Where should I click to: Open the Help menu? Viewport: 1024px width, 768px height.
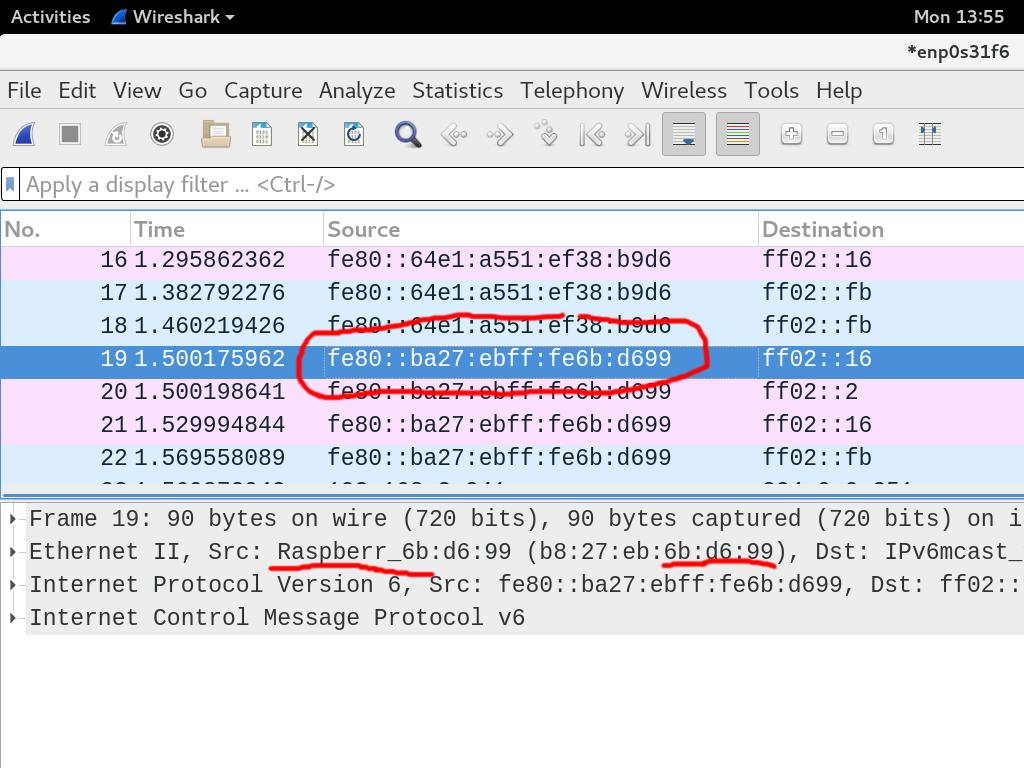click(x=839, y=90)
